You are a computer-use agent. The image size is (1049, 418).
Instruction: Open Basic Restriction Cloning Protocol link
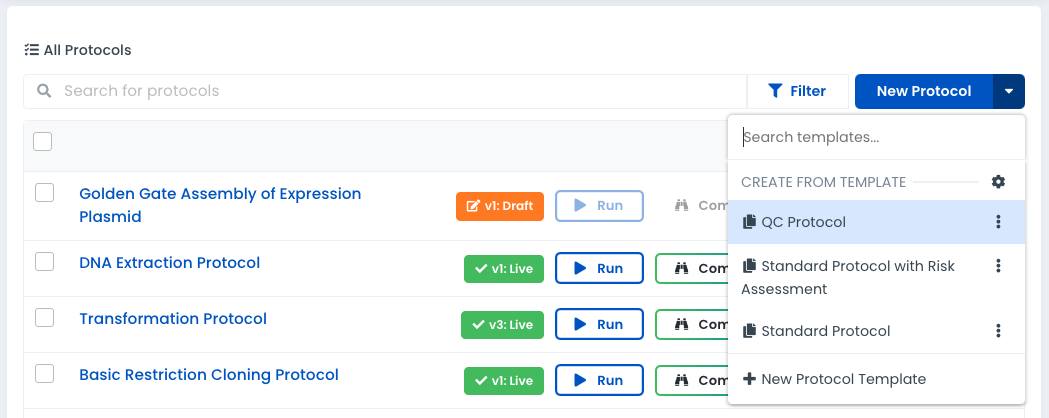209,375
